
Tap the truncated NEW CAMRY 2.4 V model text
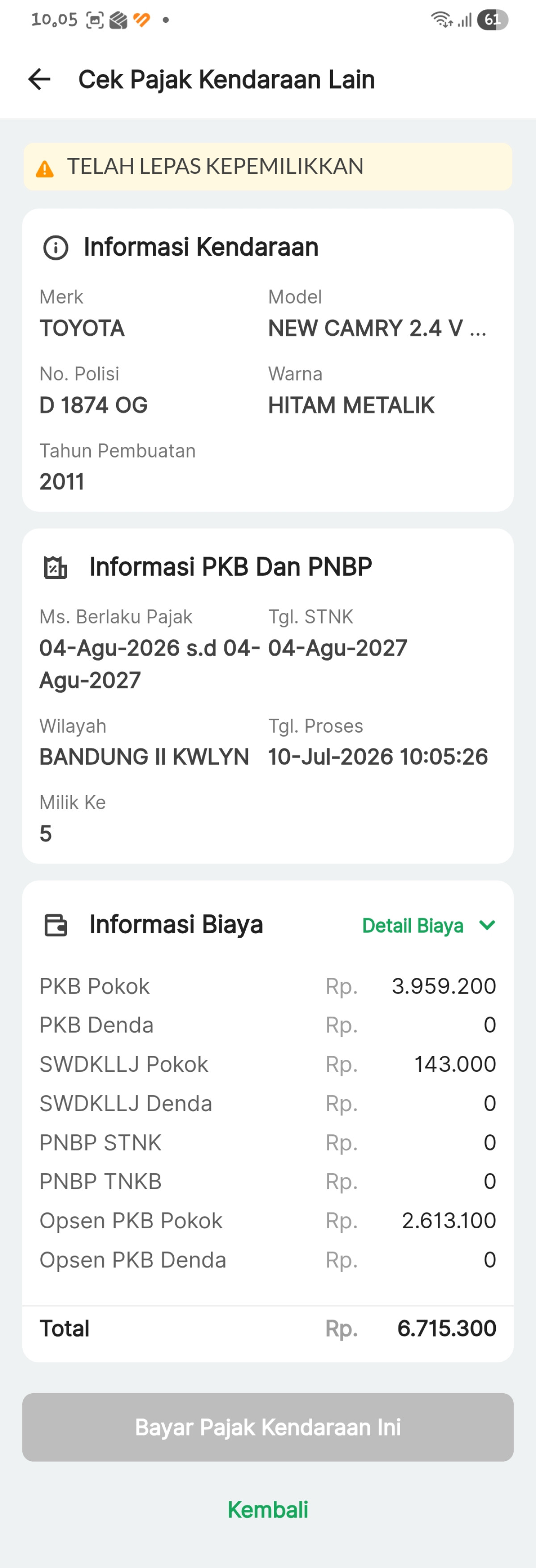click(x=377, y=328)
